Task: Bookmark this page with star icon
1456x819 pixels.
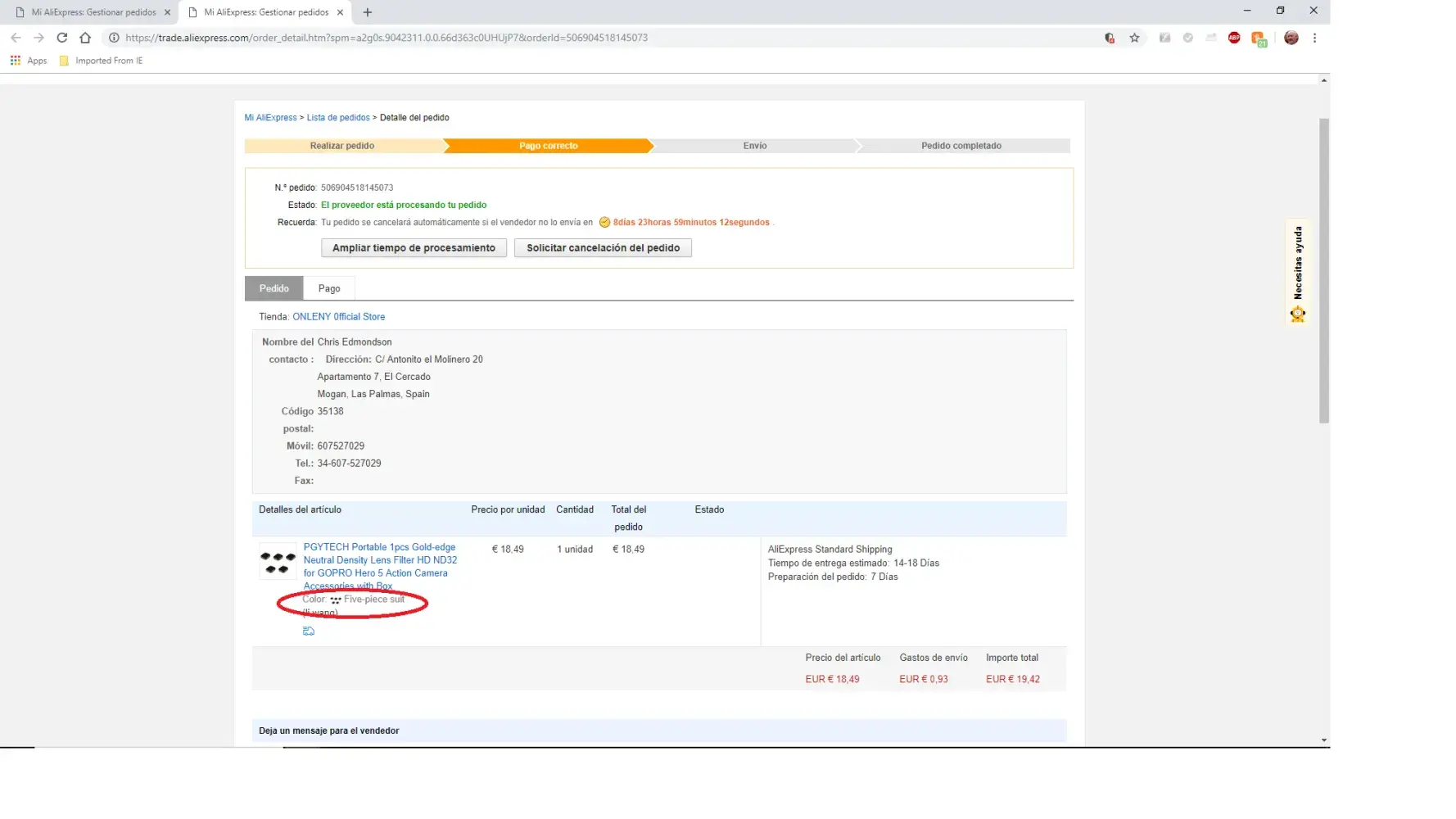Action: pos(1134,38)
